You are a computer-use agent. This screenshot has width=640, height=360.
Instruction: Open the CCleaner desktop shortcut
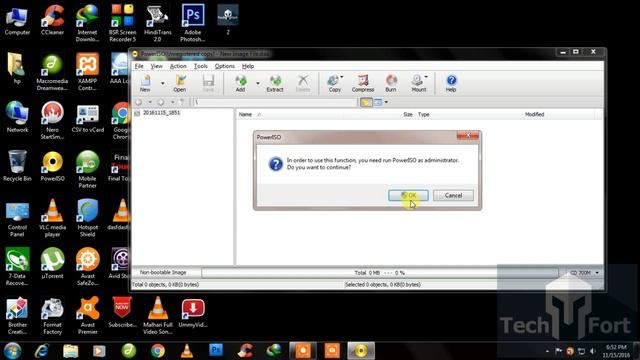tap(52, 20)
